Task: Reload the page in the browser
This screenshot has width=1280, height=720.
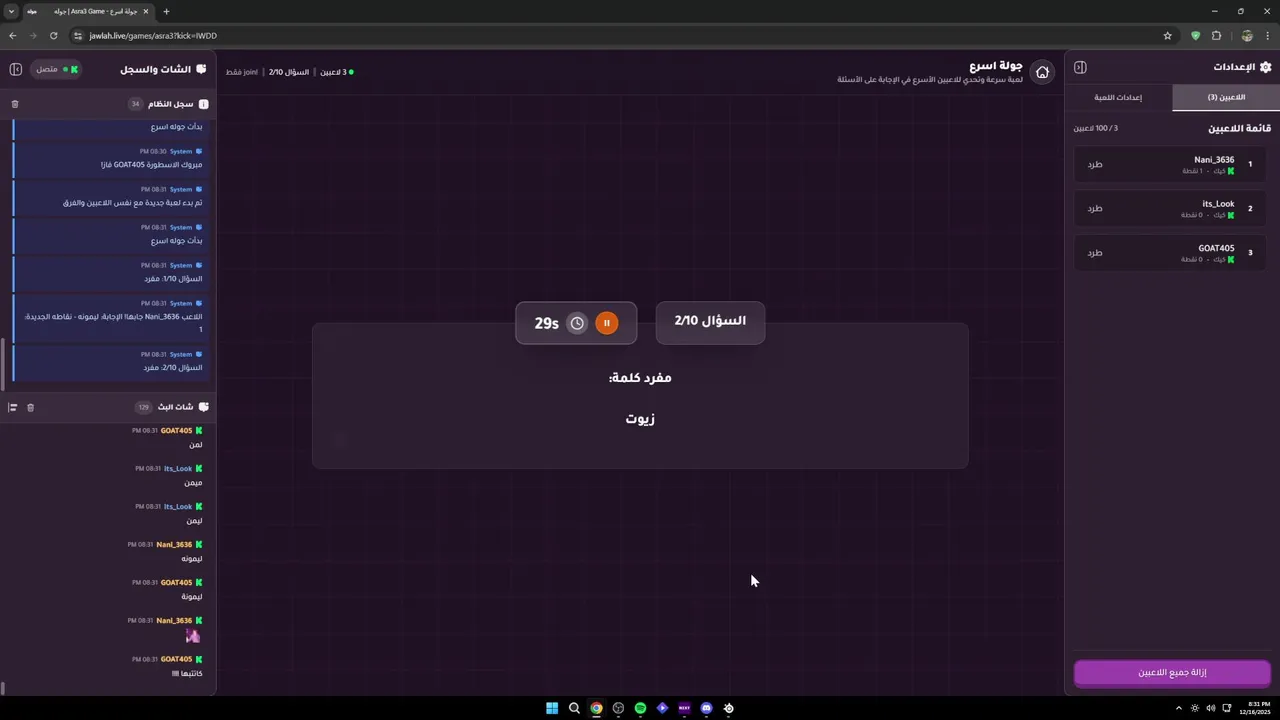Action: pos(53,35)
